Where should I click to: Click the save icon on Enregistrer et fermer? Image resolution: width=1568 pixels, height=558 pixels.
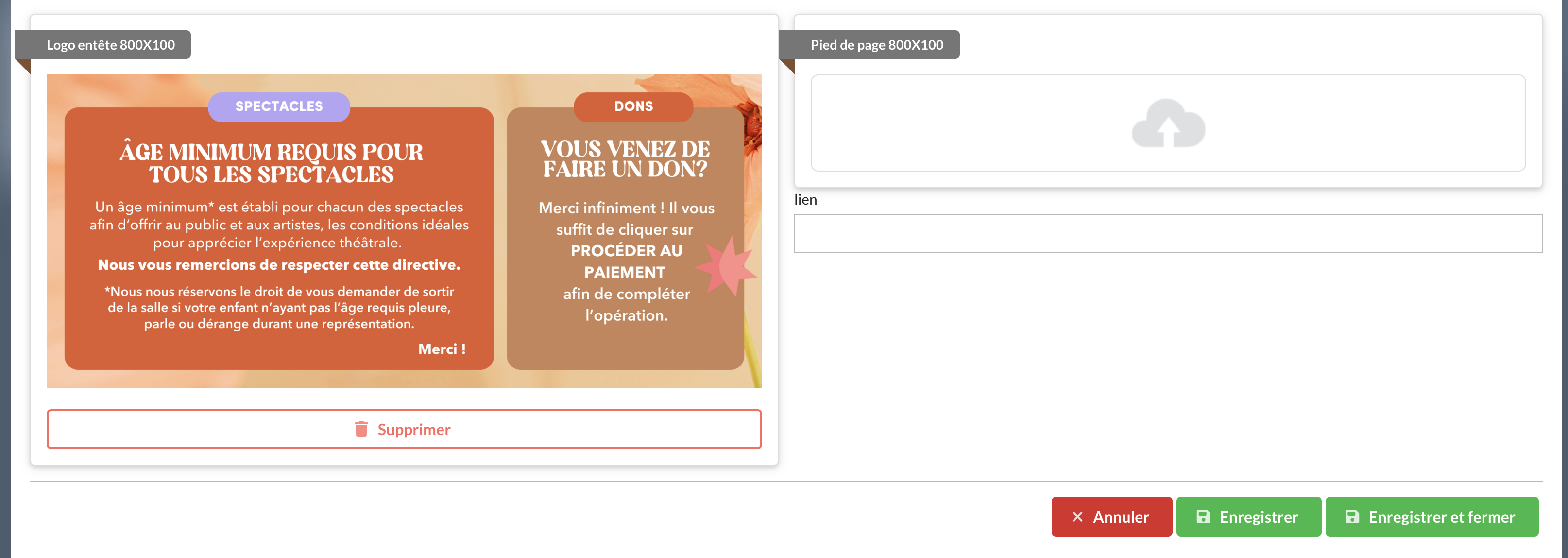[x=1352, y=517]
